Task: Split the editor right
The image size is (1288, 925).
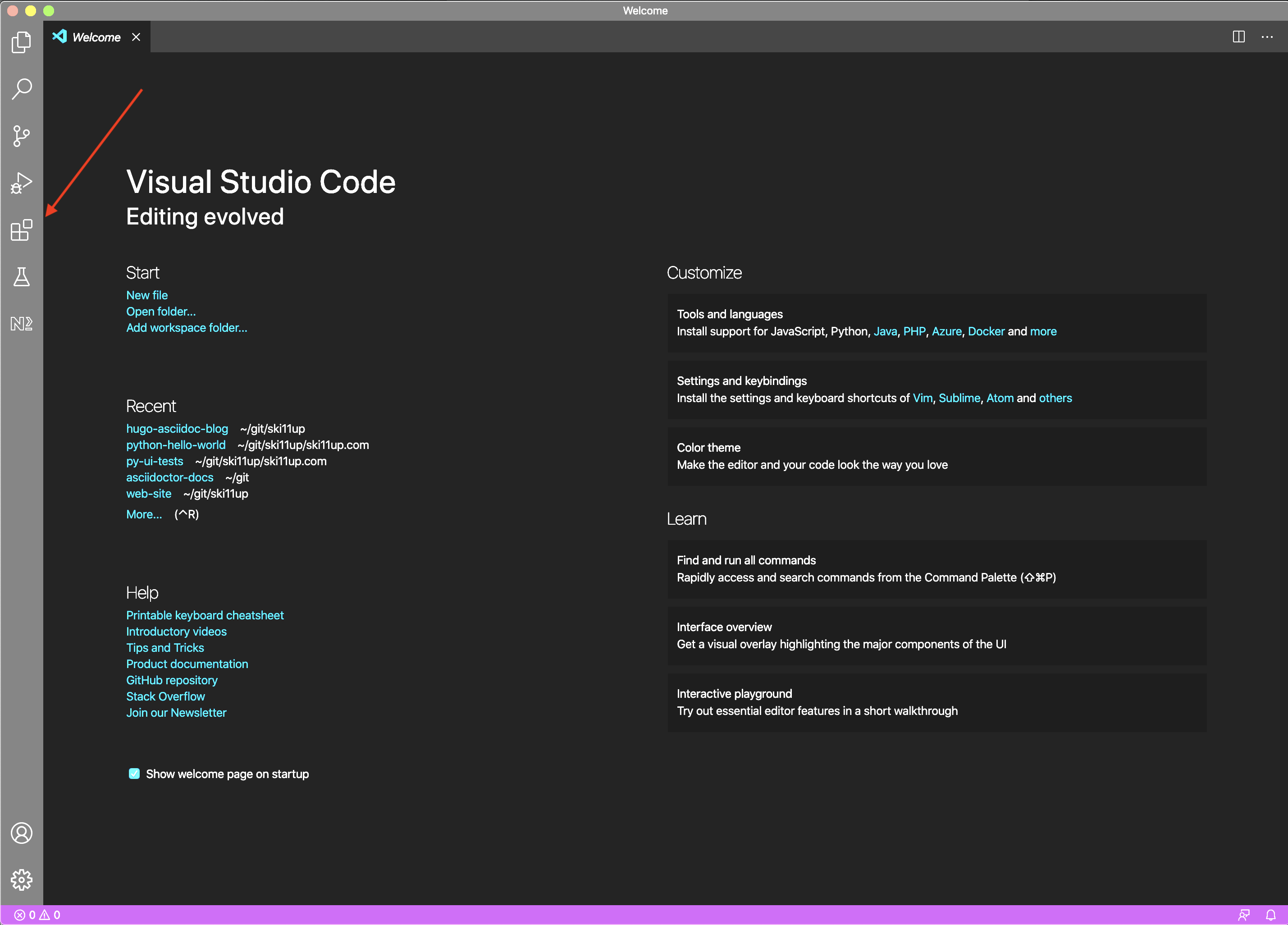Action: [1238, 37]
